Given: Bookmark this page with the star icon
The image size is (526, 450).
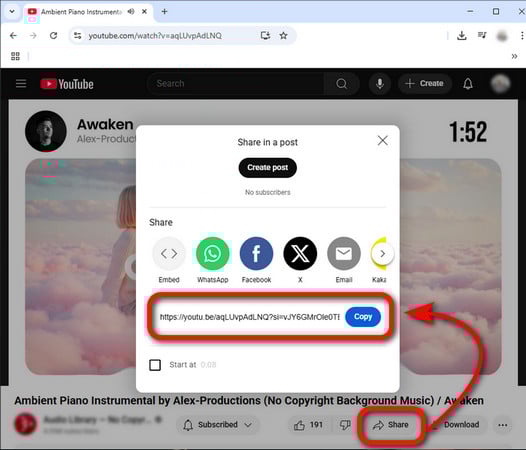Looking at the screenshot, I should click(283, 36).
